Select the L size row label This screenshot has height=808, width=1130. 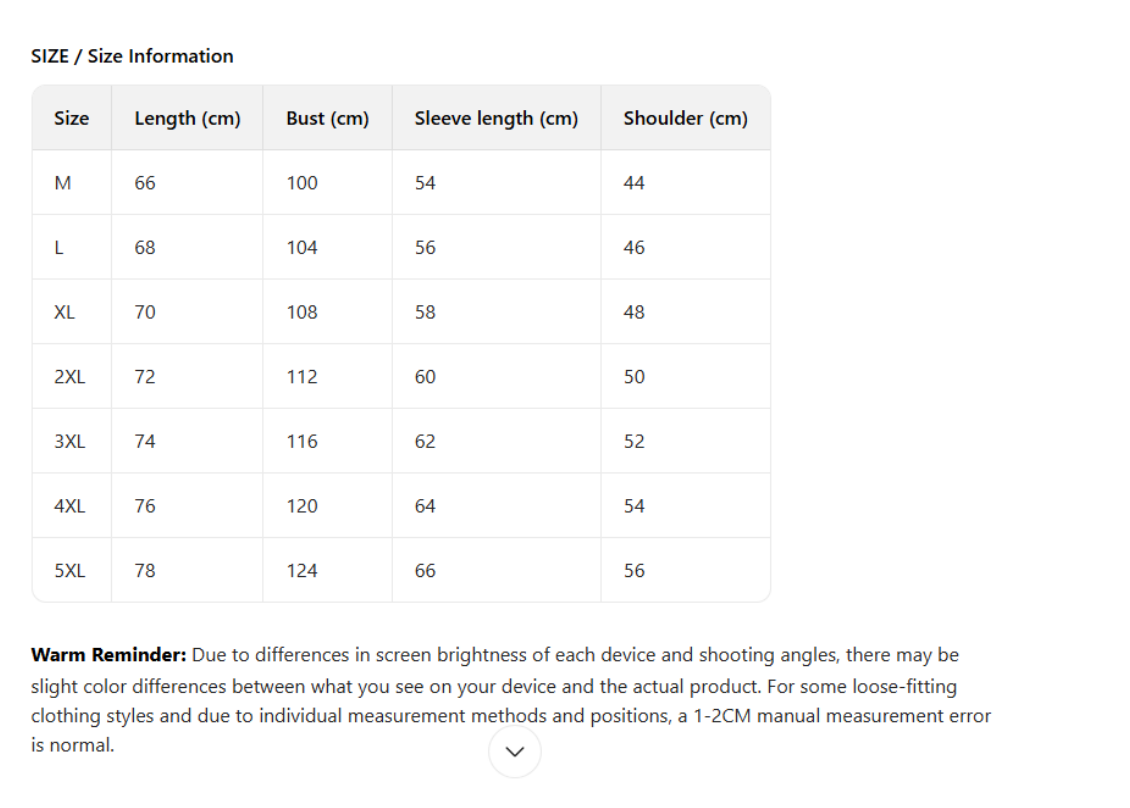[x=60, y=248]
